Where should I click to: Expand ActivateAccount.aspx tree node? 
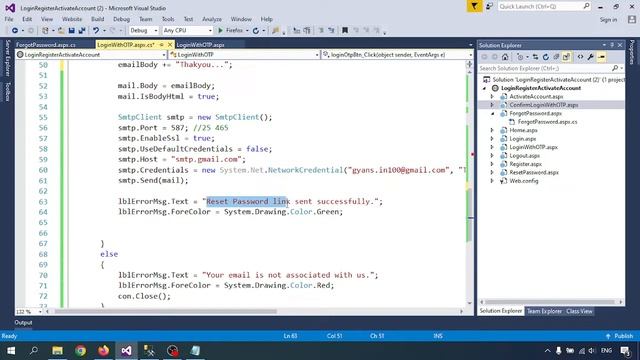click(492, 97)
